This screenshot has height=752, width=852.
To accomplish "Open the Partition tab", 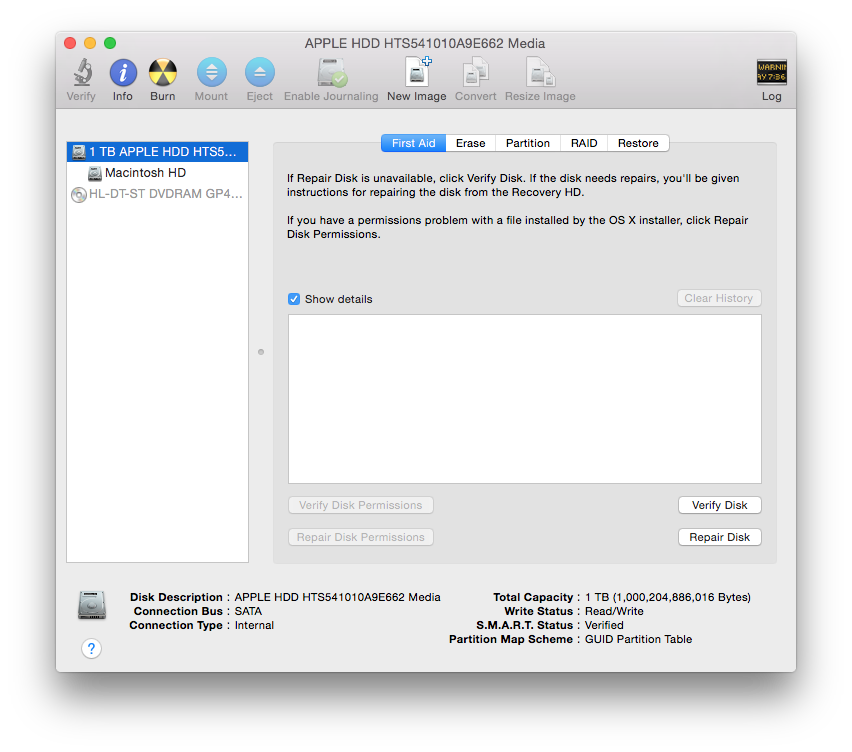I will point(528,143).
